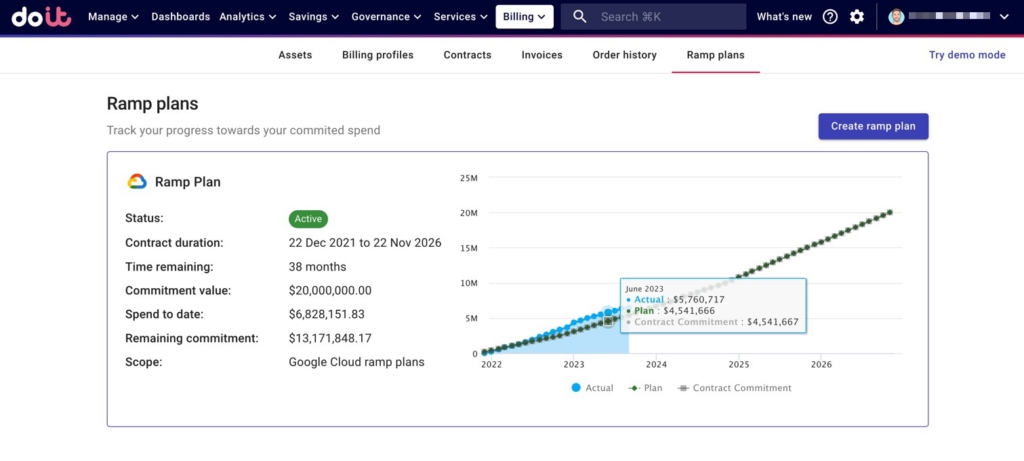The height and width of the screenshot is (461, 1024).
Task: Open the help question mark icon
Action: (830, 17)
